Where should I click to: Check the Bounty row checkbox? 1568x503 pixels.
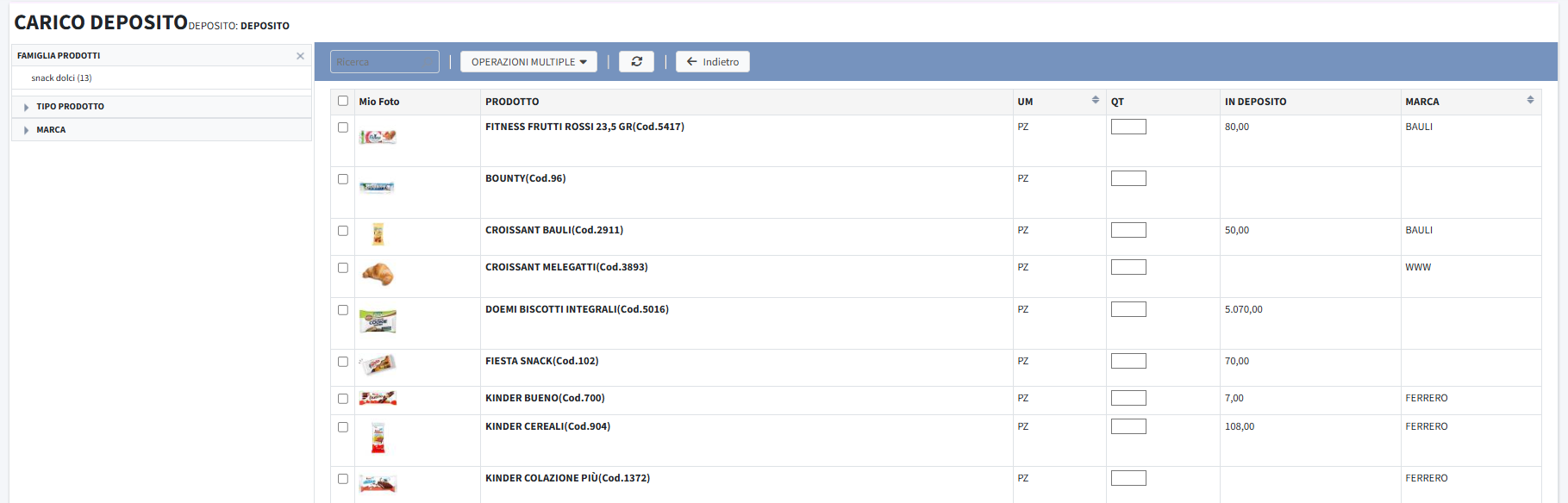click(343, 179)
